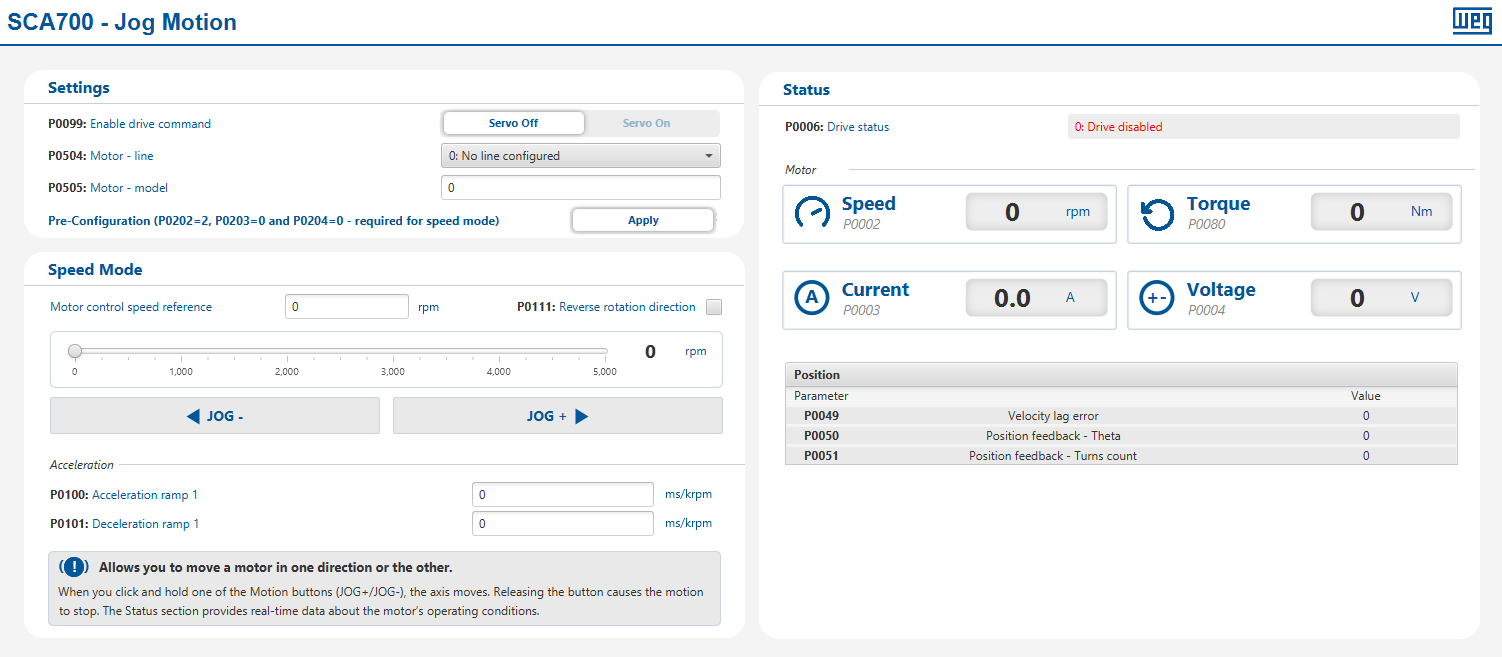Click '0: Drive disabled' status text
1502x657 pixels.
coord(1118,127)
